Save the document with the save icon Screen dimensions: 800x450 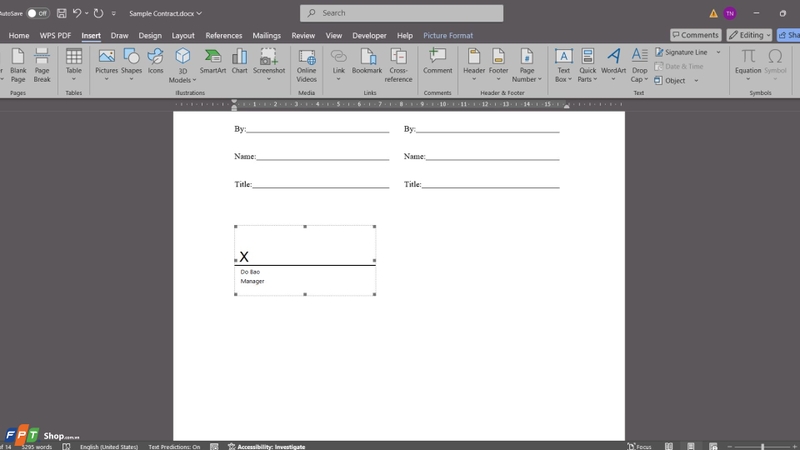pyautogui.click(x=61, y=13)
